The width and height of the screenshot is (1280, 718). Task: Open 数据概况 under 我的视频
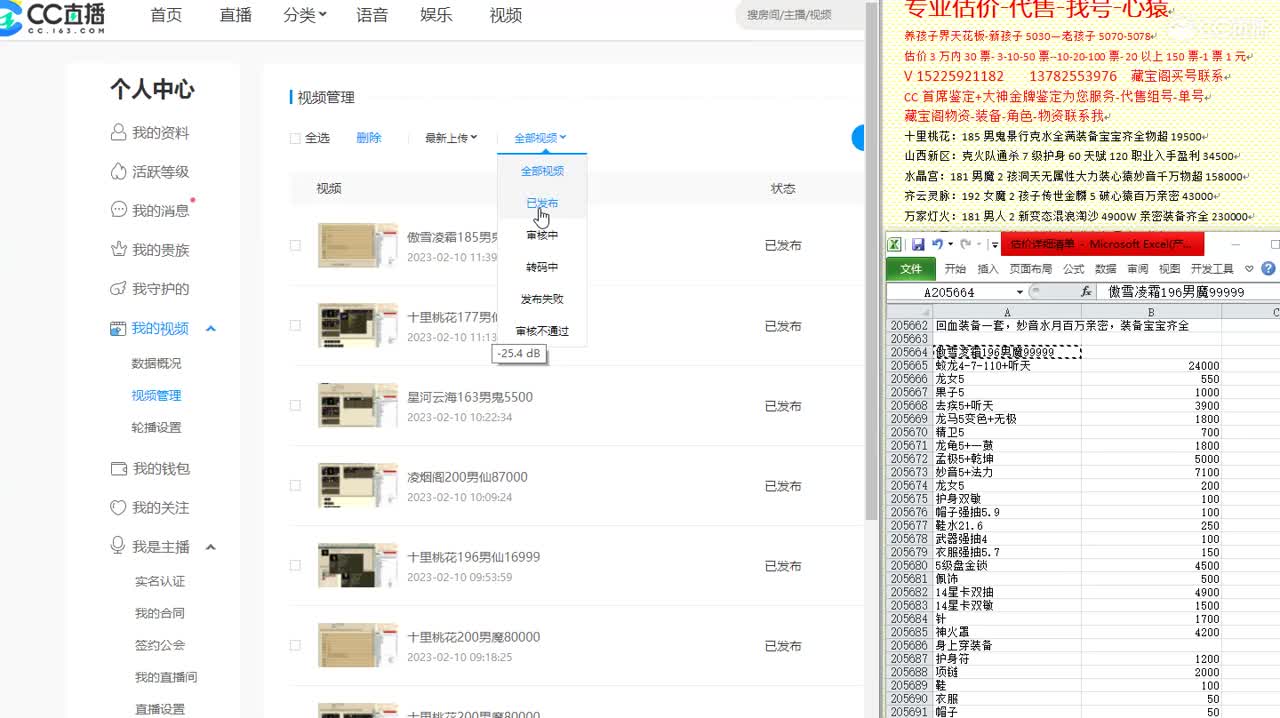click(x=157, y=363)
